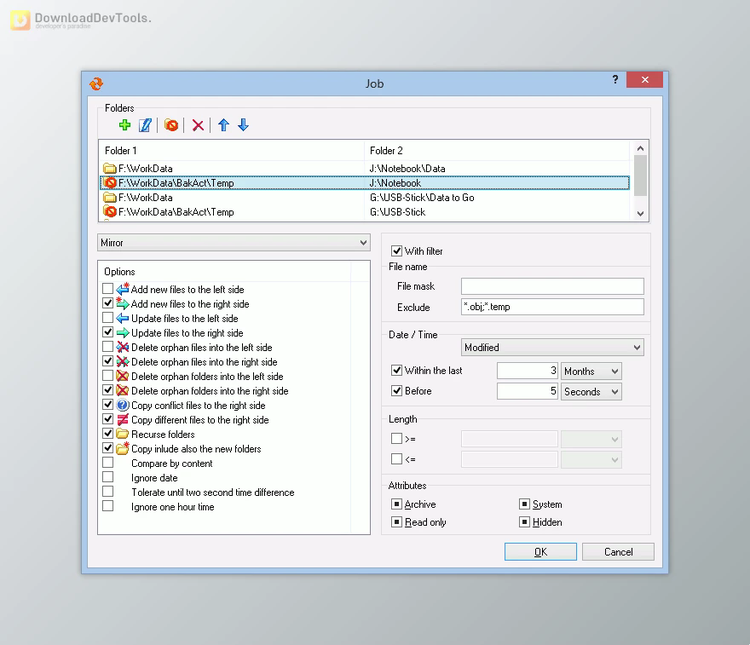Click the 'Within the last' value field
Image resolution: width=750 pixels, height=645 pixels.
pyautogui.click(x=527, y=371)
